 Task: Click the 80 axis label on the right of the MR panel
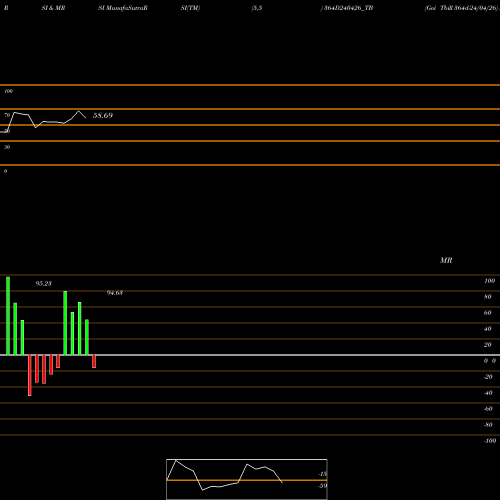click(x=487, y=297)
